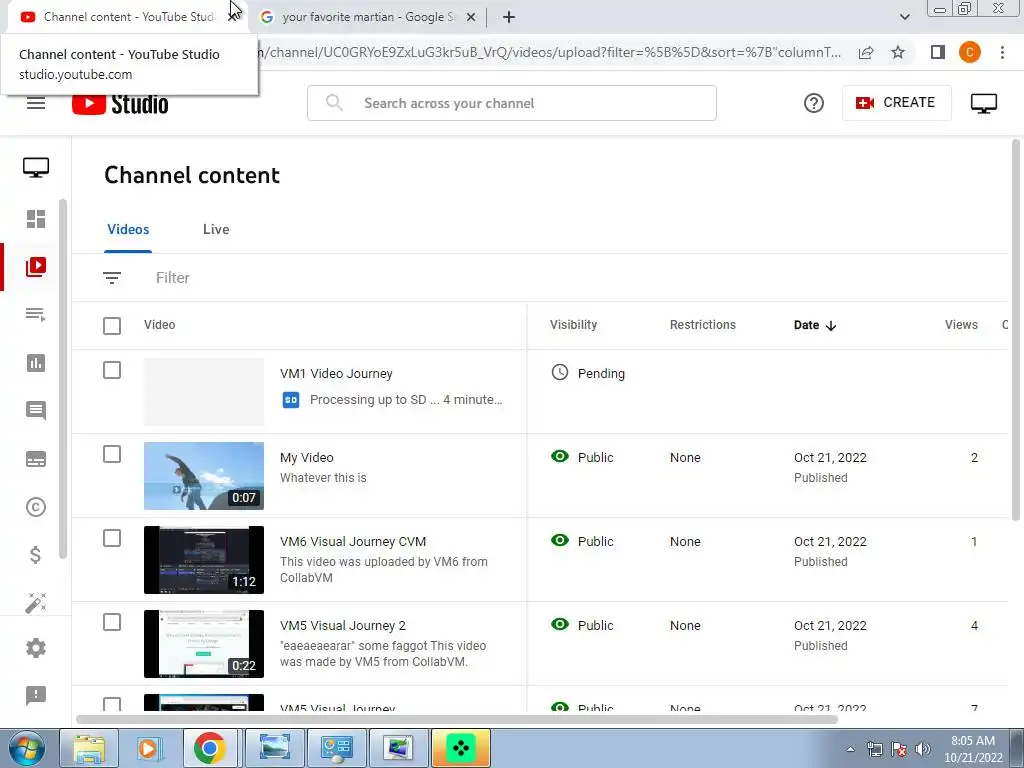Close the Google Search browser tab
This screenshot has height=768, width=1024.
coord(471,17)
